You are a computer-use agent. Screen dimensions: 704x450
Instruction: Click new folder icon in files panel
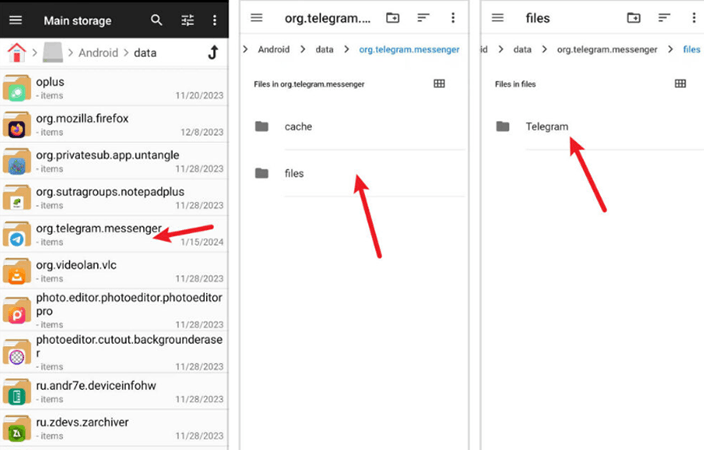tap(634, 18)
